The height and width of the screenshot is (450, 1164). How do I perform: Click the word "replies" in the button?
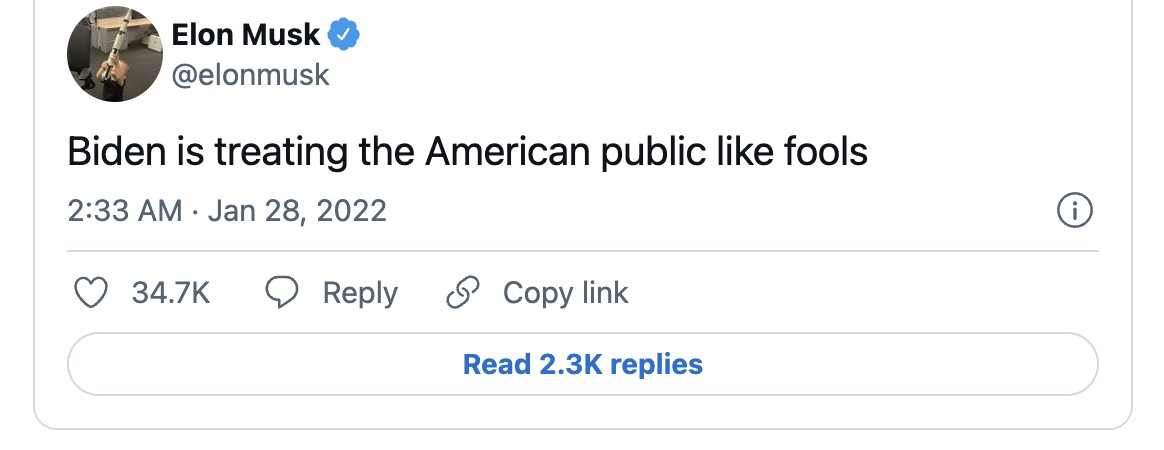point(656,364)
